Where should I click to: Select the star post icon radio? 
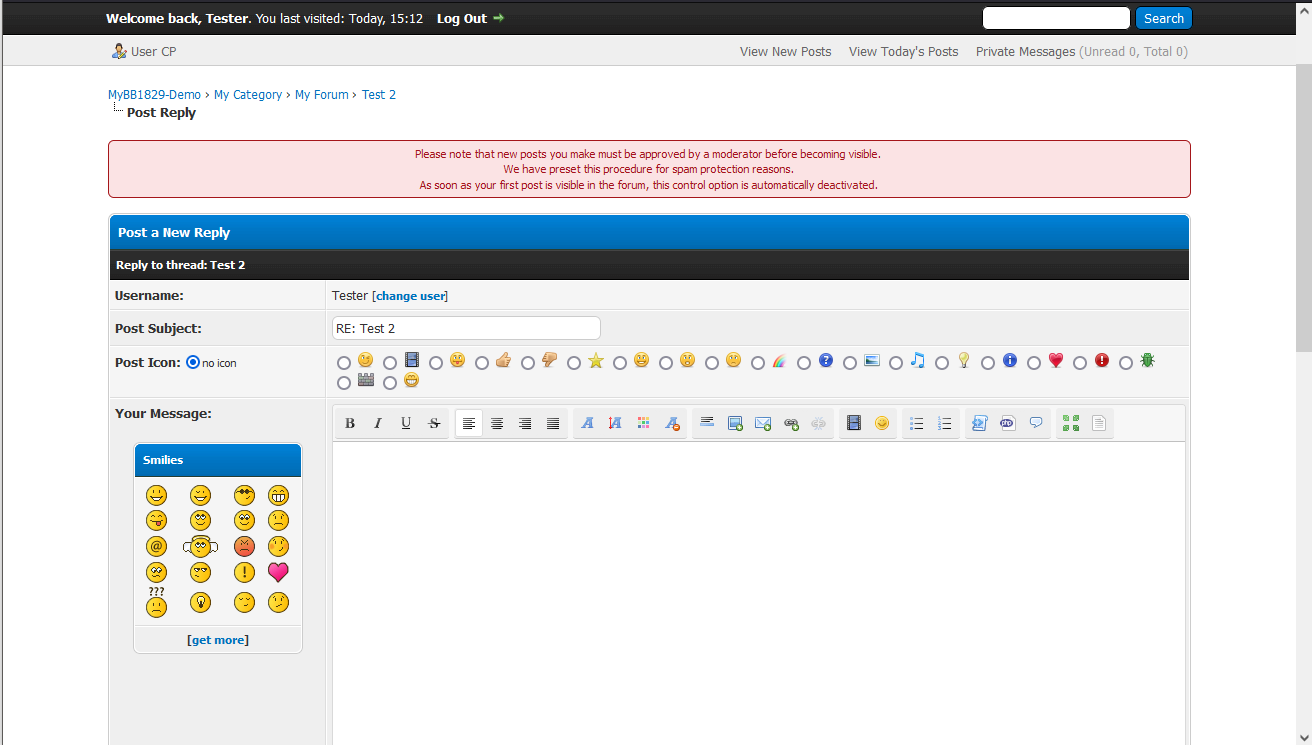pos(574,363)
